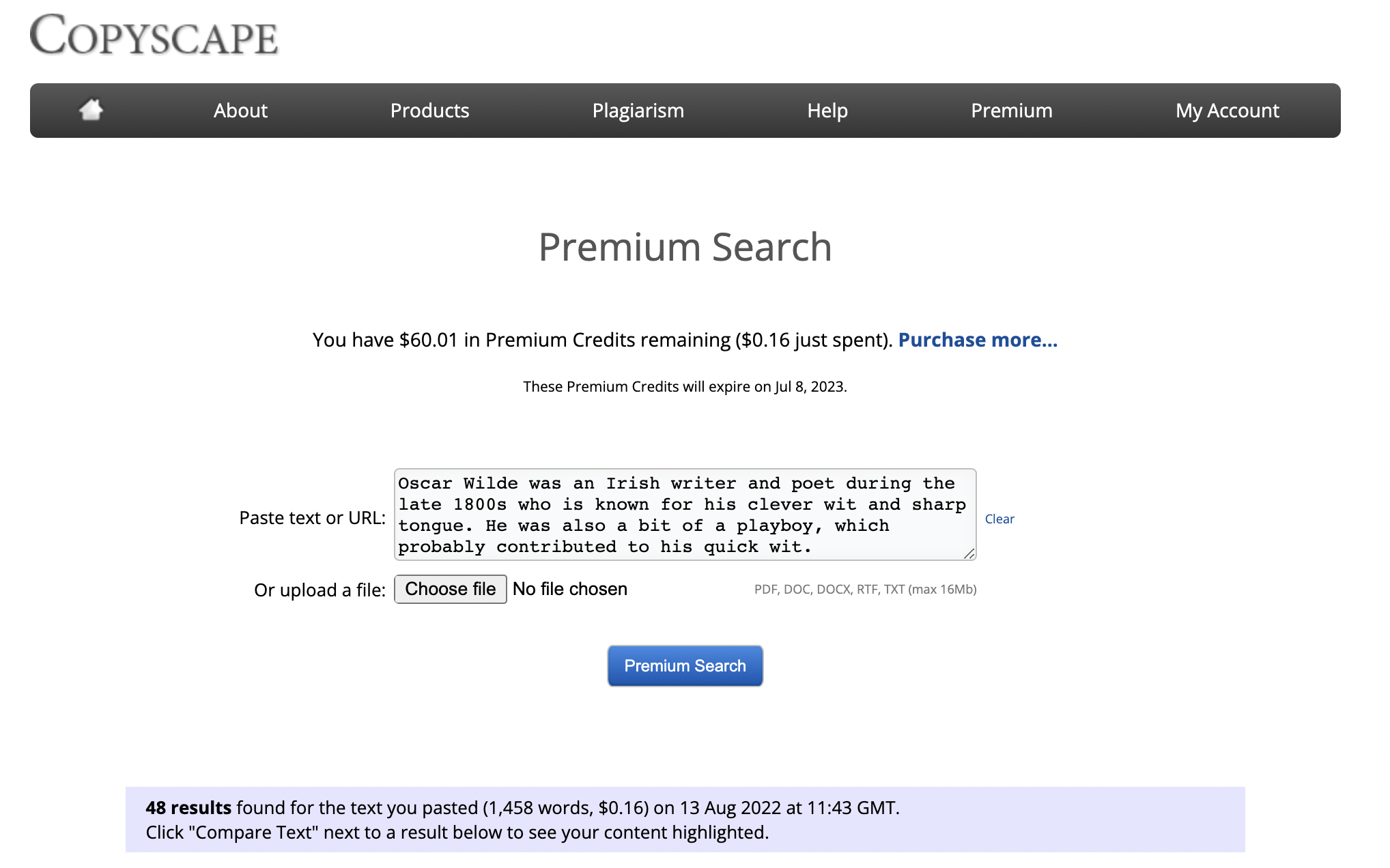Open the Products menu

429,111
